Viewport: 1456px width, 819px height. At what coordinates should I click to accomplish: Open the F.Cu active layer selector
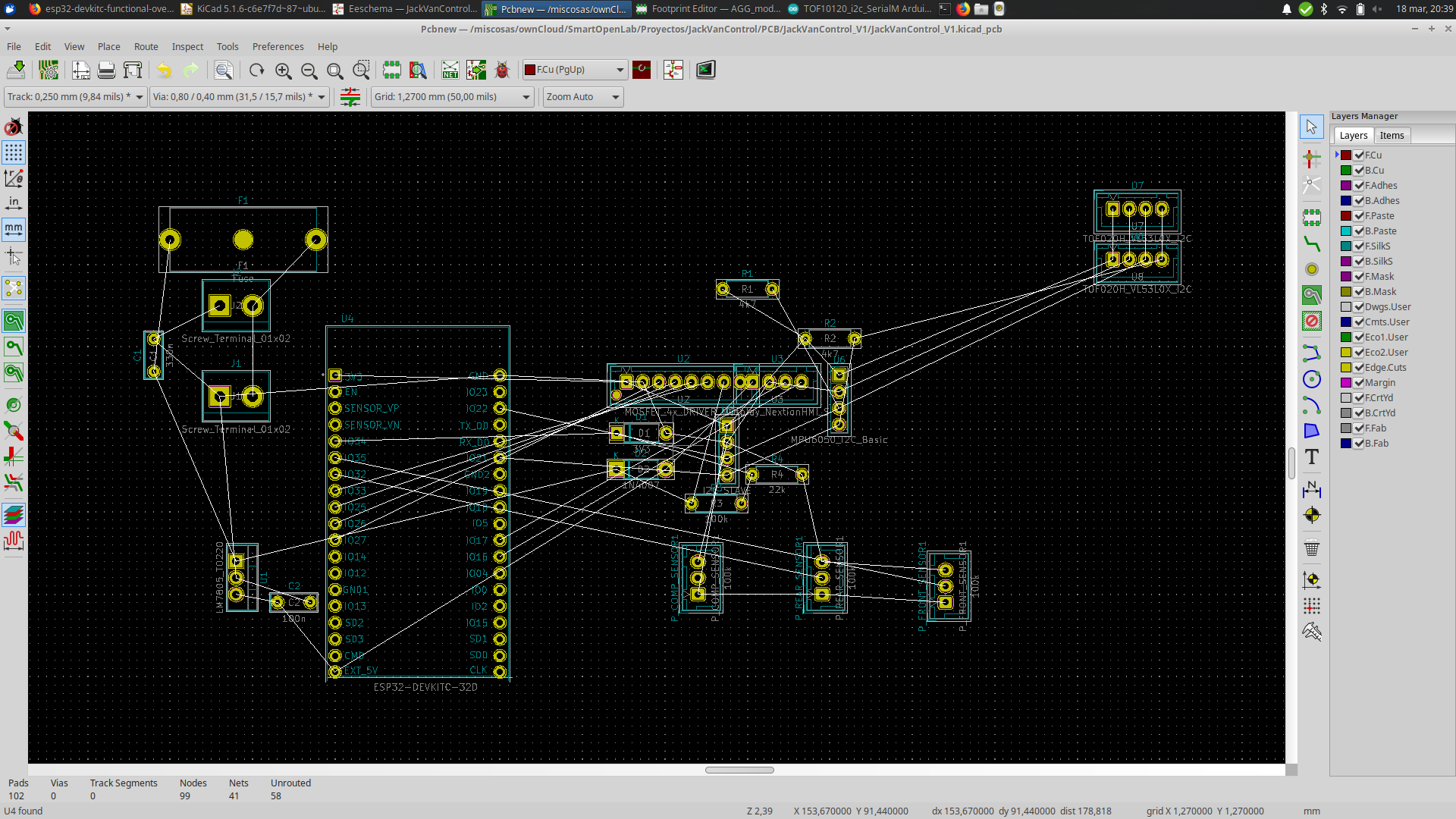click(574, 70)
